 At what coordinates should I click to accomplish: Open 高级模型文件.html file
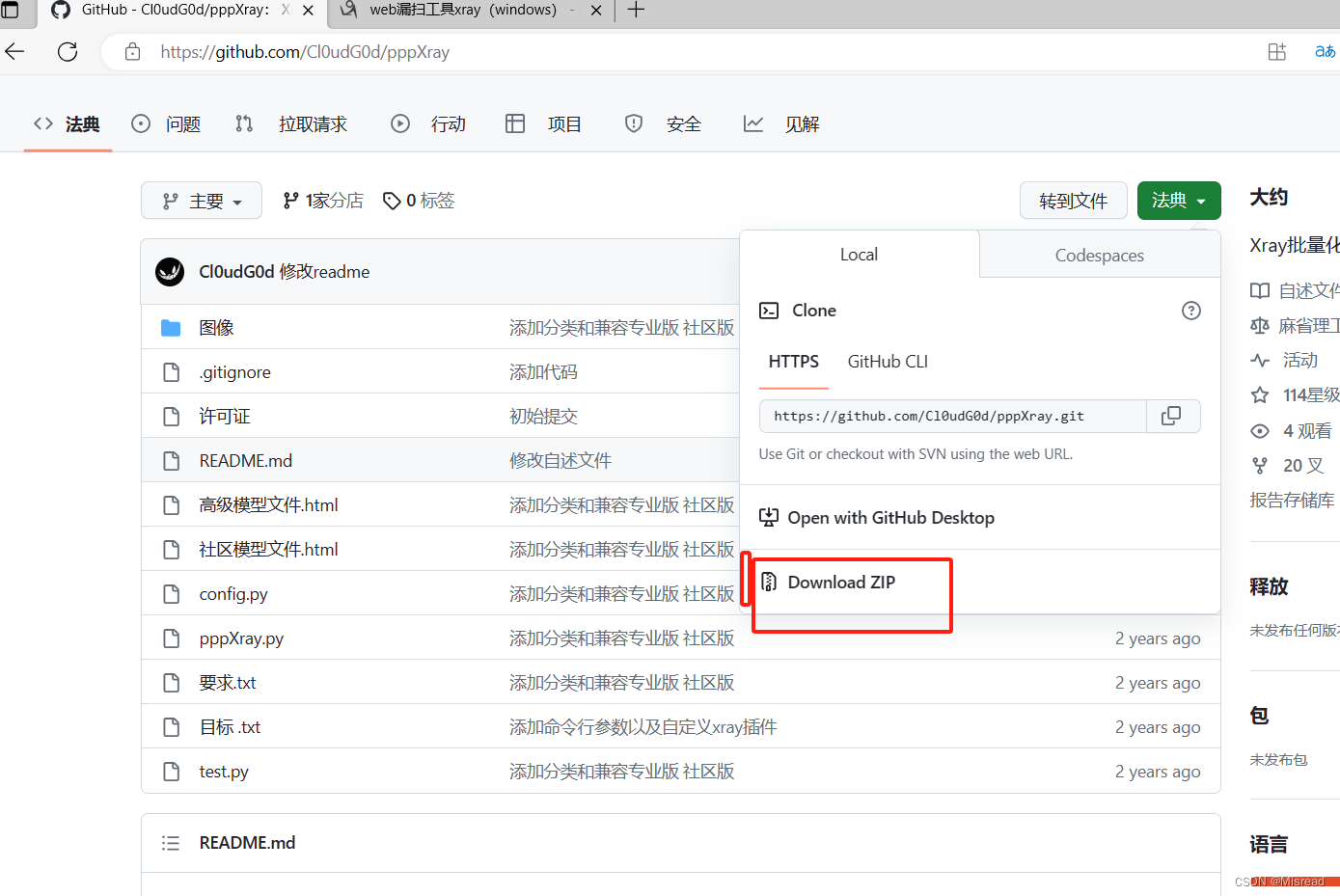point(269,505)
